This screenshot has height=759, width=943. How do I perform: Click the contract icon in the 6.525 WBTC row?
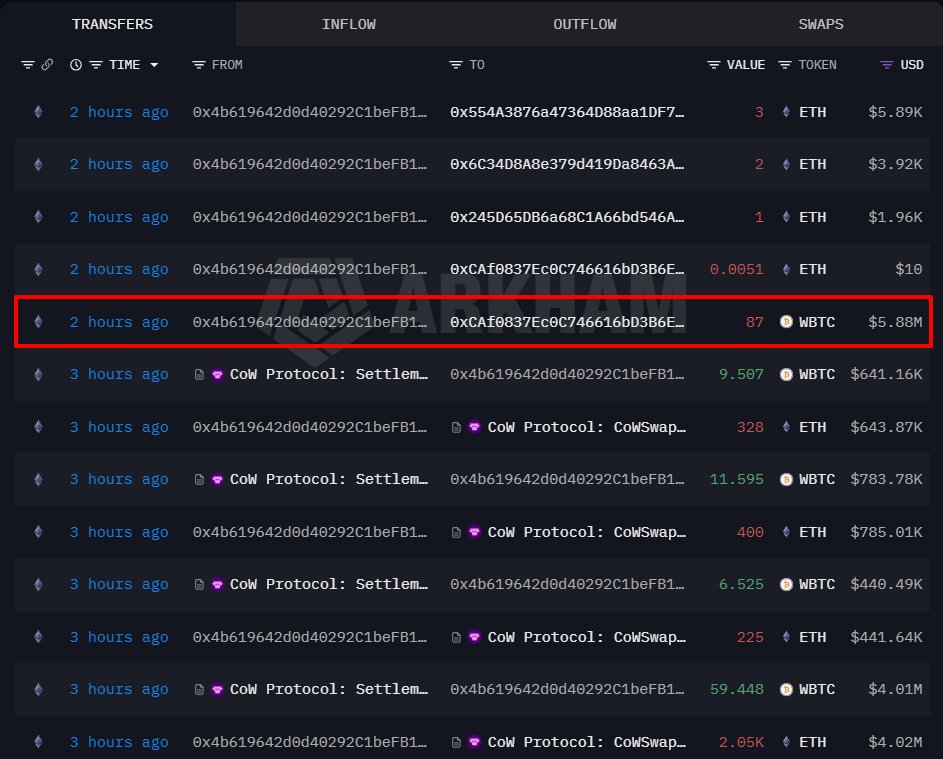(x=199, y=585)
